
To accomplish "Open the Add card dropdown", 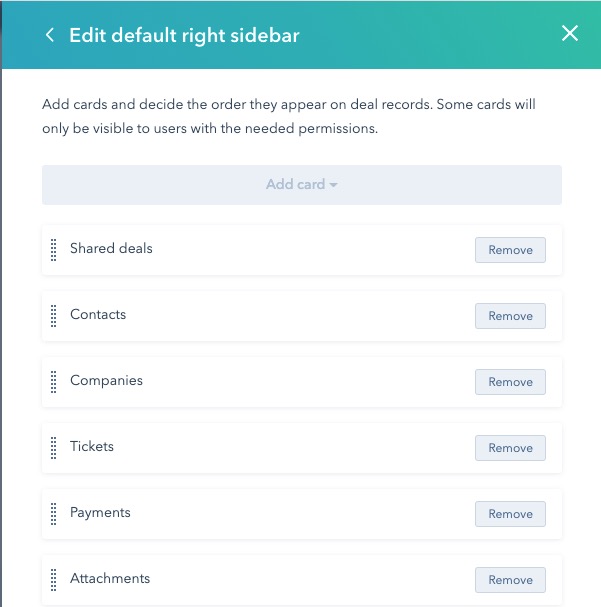I will (301, 185).
